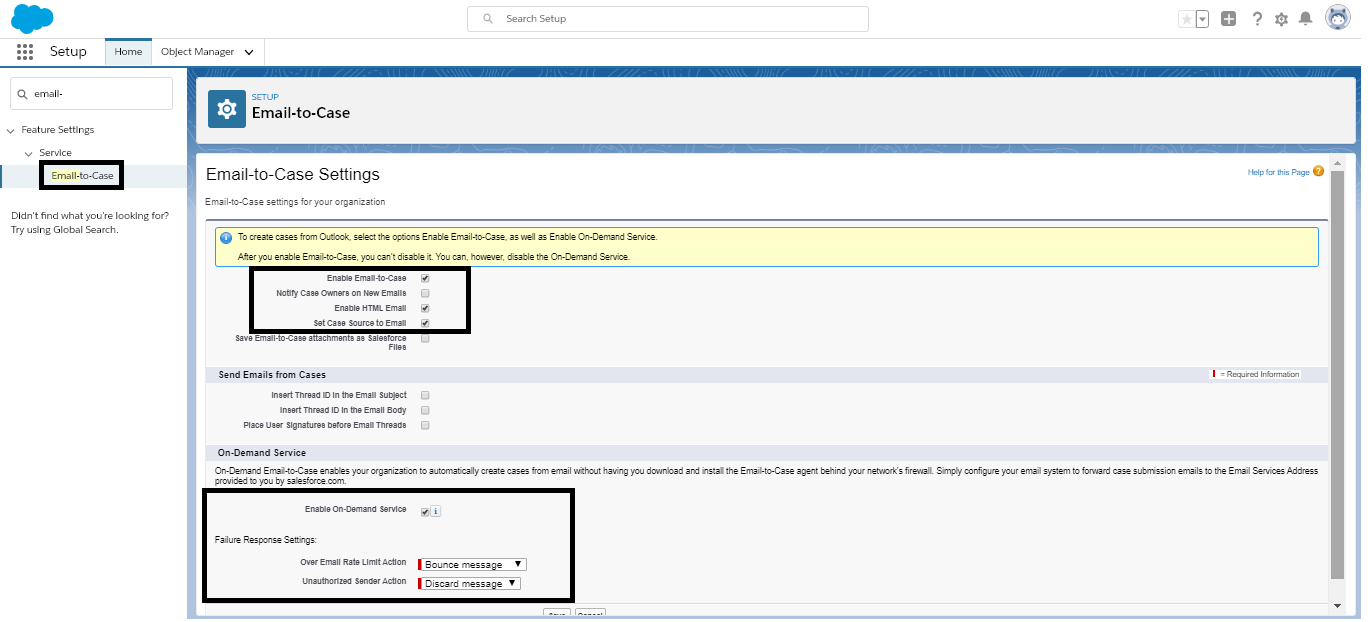The width and height of the screenshot is (1368, 622).
Task: Toggle the Enable Email-to-Case checkbox
Action: point(425,278)
